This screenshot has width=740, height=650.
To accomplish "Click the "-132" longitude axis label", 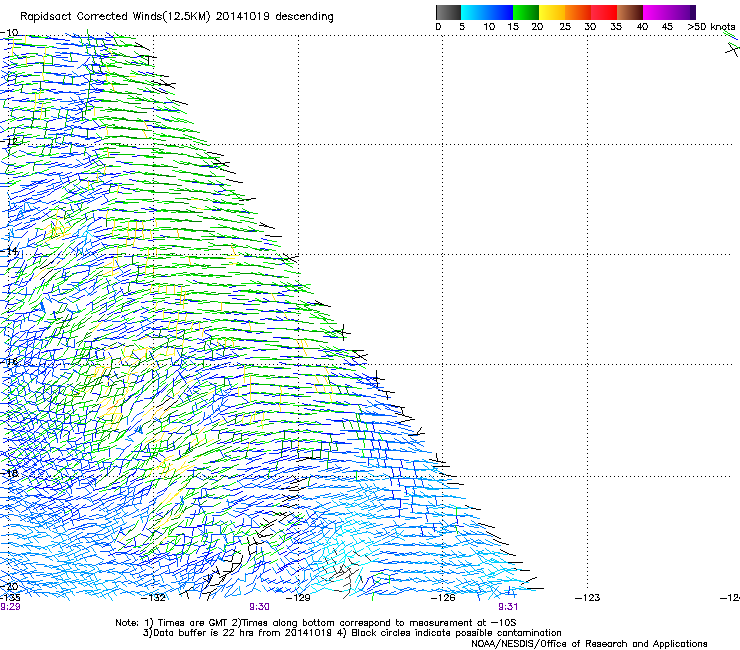I will point(153,598).
